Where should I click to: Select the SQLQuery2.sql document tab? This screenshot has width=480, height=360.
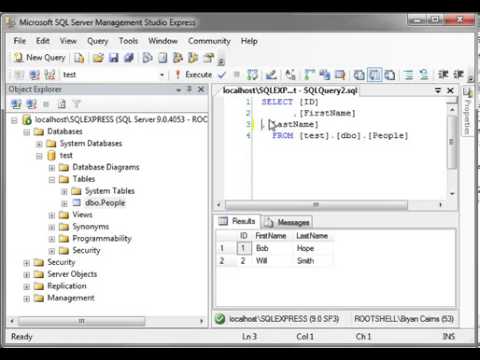pyautogui.click(x=289, y=91)
